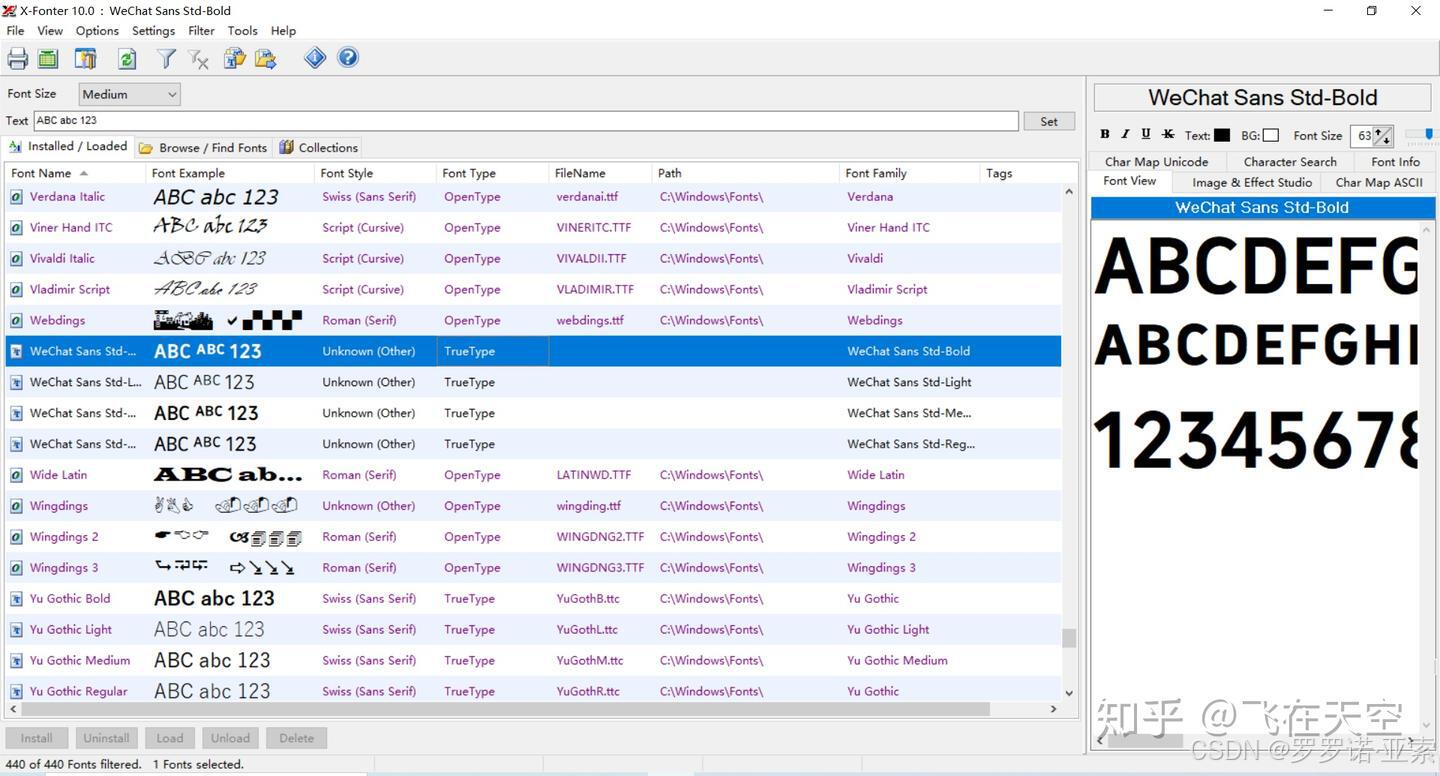Click the font icon beside Wide Latin
The height and width of the screenshot is (776, 1440).
pyautogui.click(x=16, y=475)
